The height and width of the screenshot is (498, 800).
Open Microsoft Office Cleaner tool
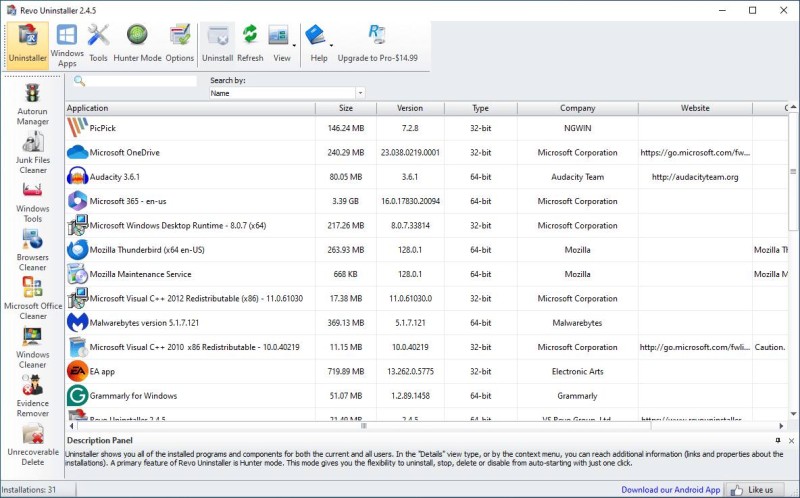[x=32, y=298]
